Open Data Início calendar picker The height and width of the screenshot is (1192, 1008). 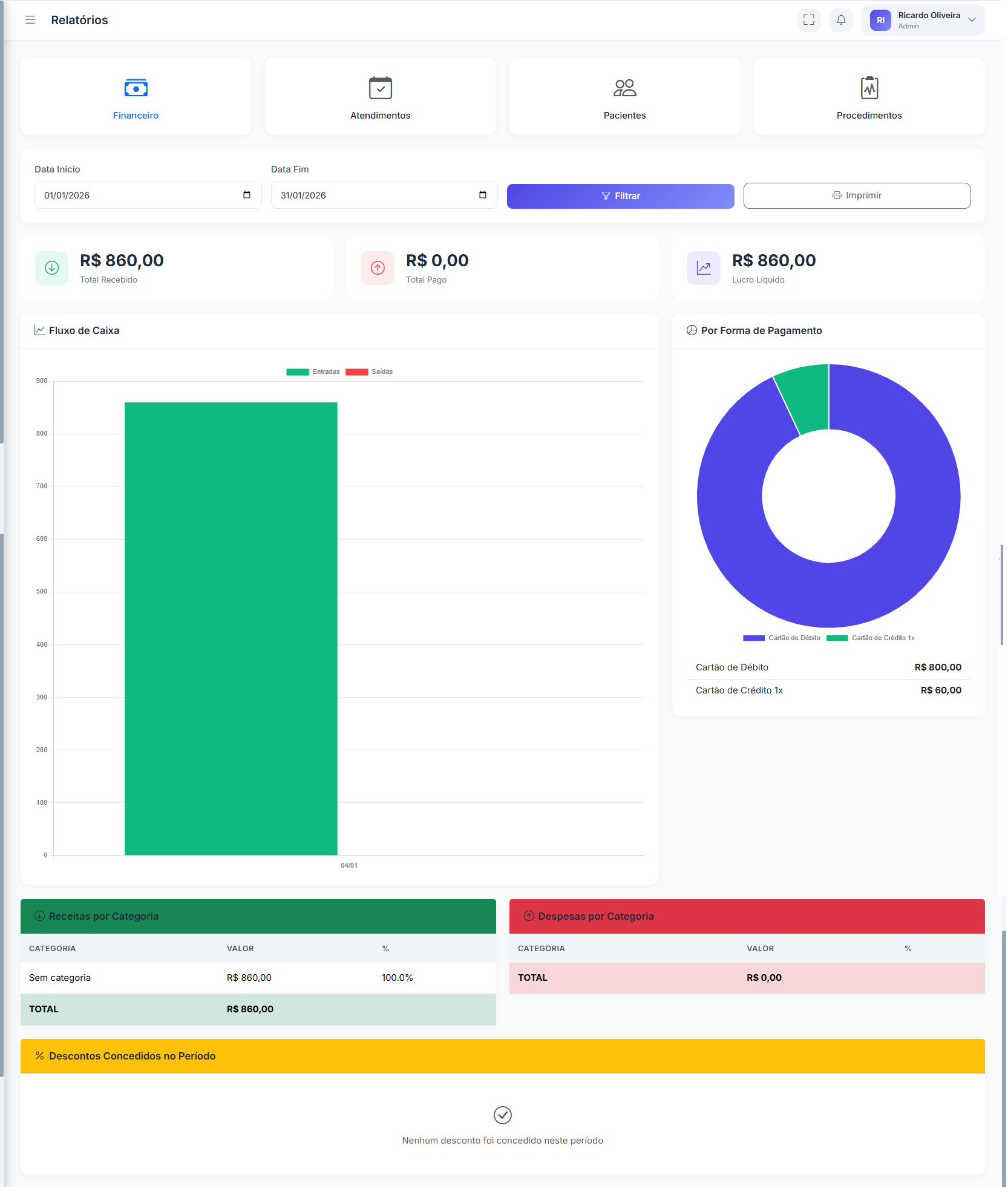click(x=247, y=195)
